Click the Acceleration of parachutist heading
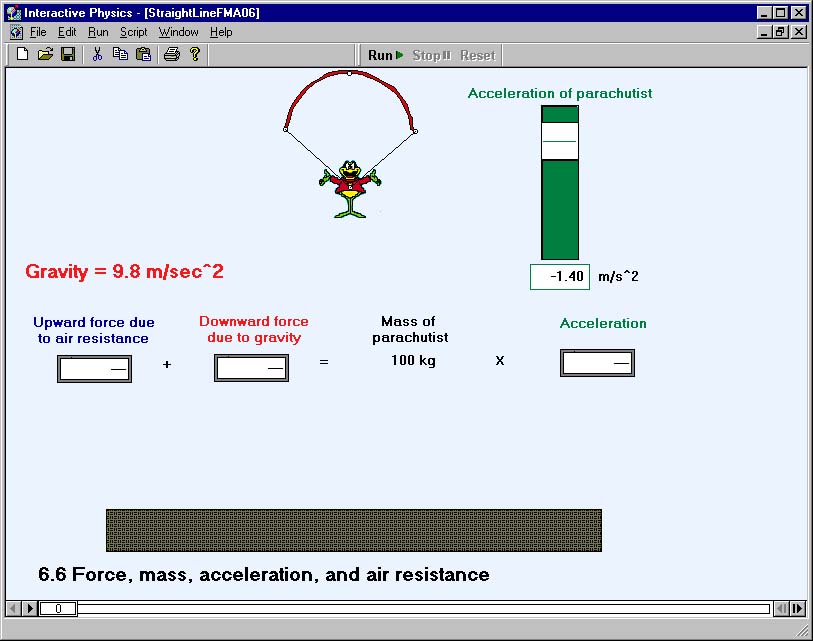Viewport: 813px width, 641px height. (x=560, y=93)
